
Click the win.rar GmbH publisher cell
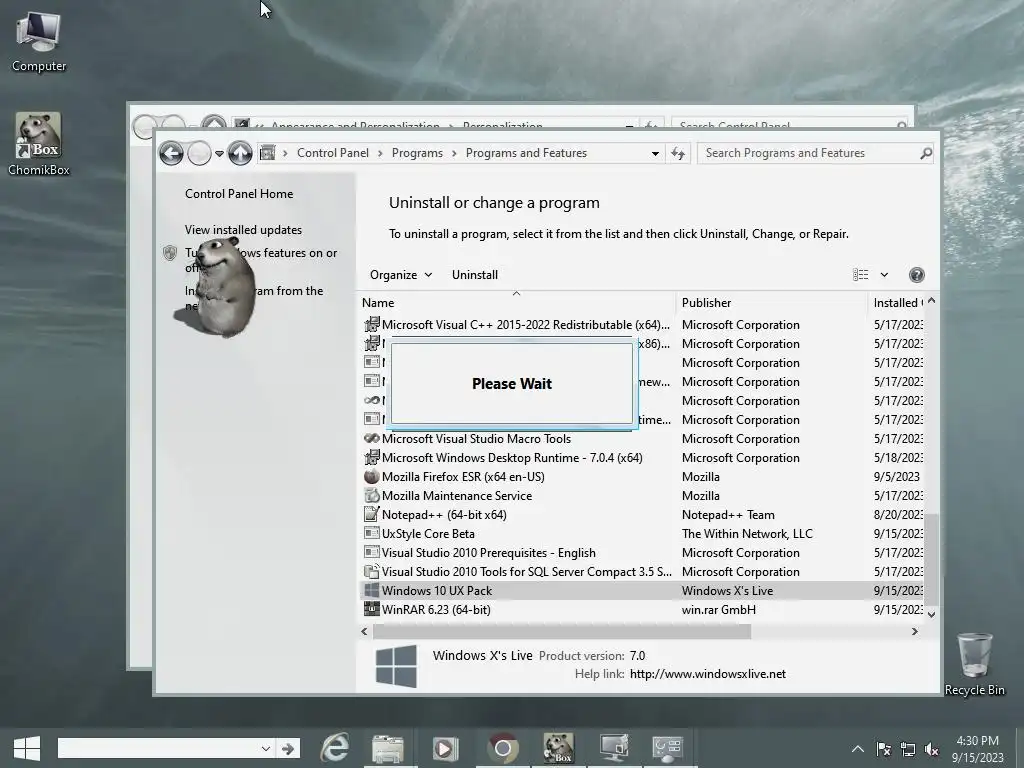tap(718, 609)
